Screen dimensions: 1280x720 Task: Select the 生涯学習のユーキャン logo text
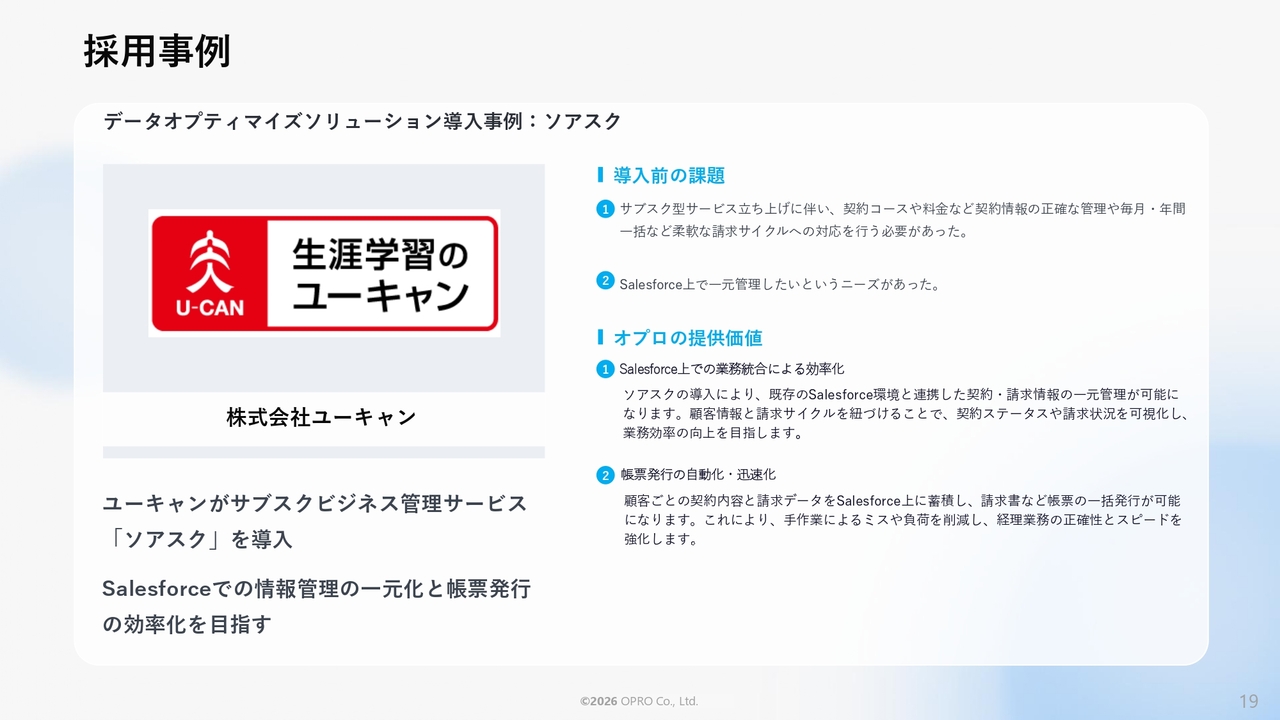(380, 273)
